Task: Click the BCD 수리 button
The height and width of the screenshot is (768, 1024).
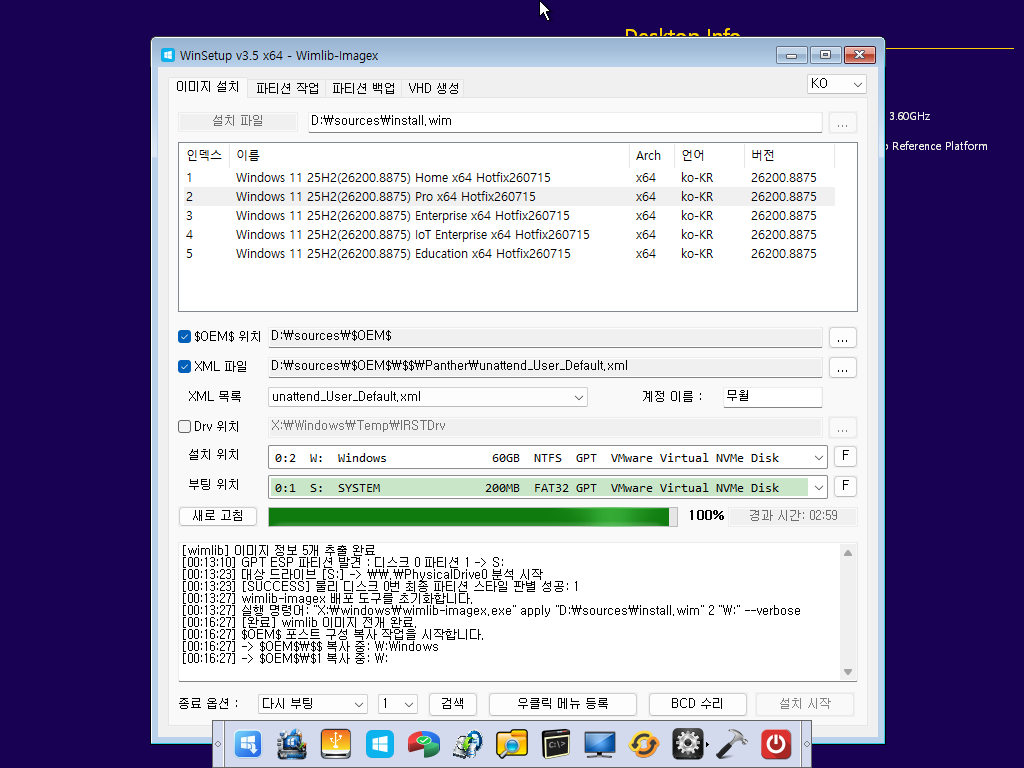Action: (x=697, y=704)
